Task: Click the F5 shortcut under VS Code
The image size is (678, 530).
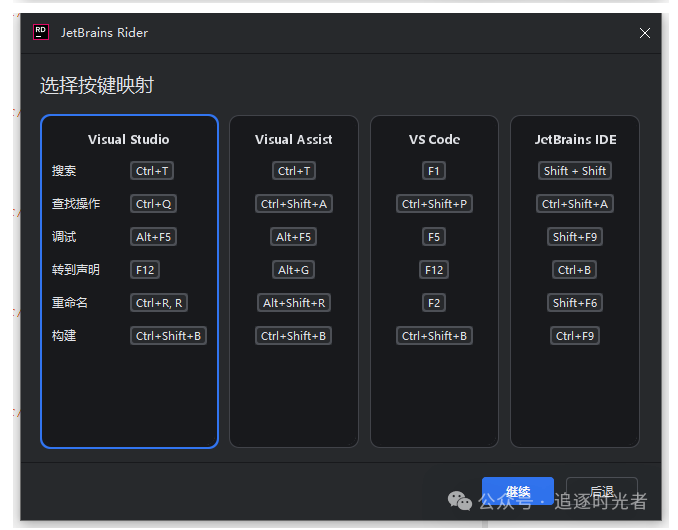Action: coord(434,237)
